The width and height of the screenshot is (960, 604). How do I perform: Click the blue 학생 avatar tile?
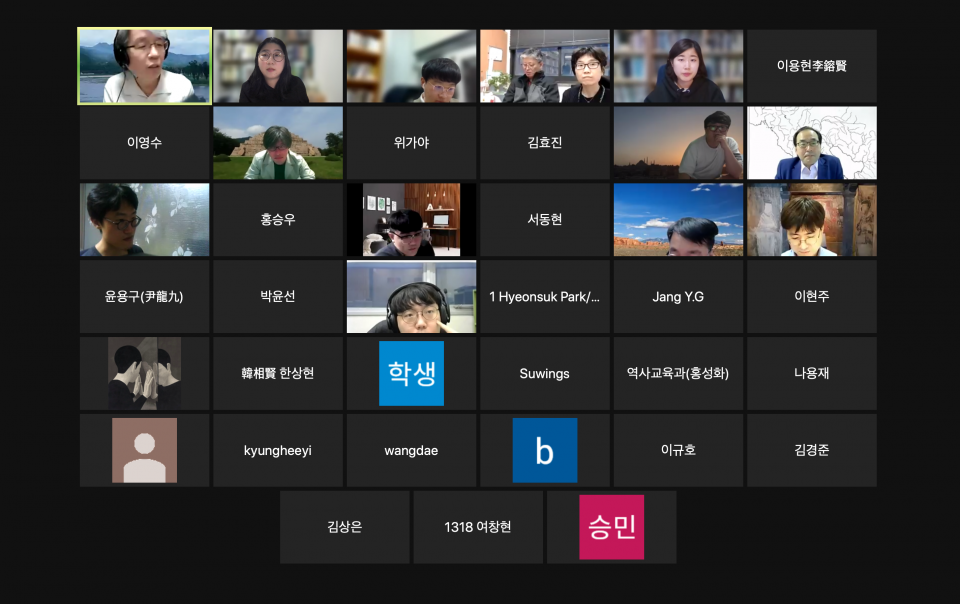(411, 373)
